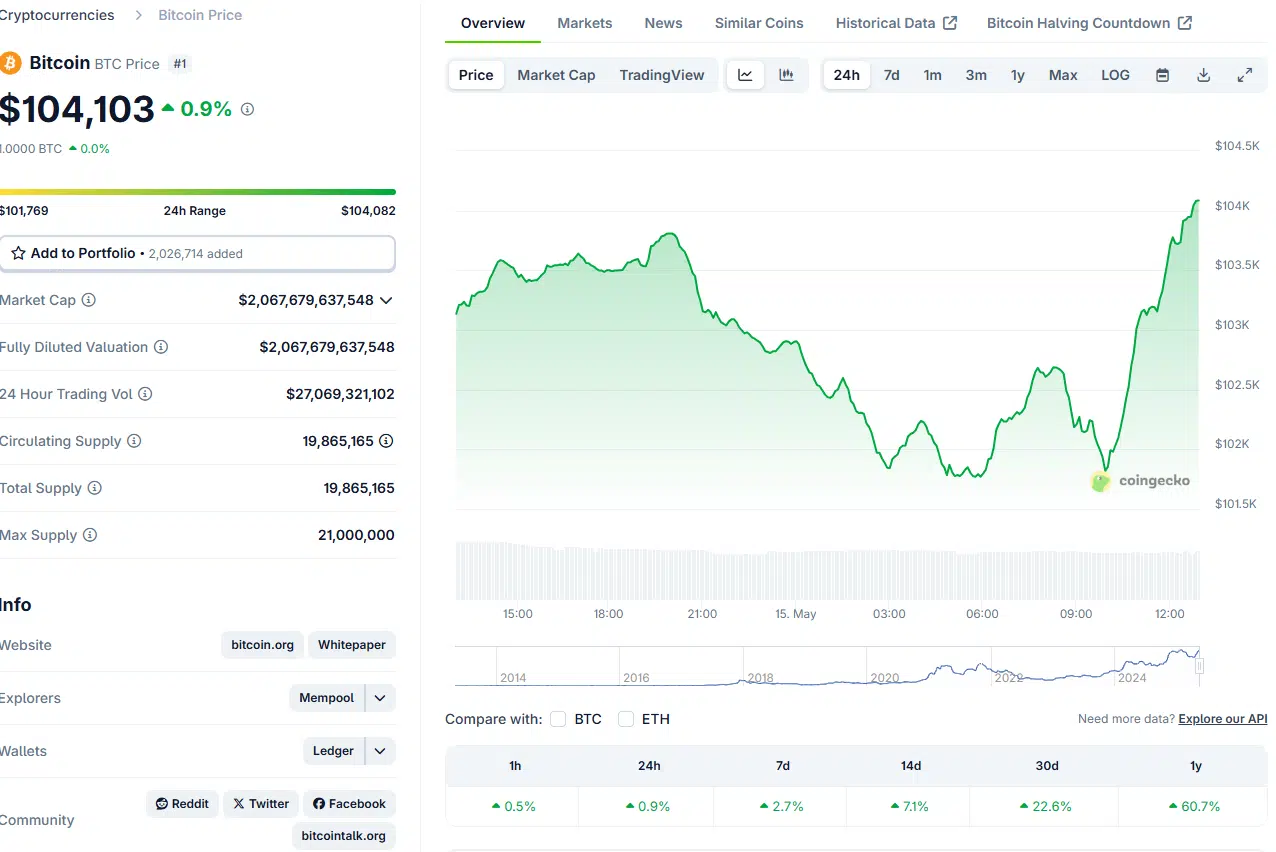Open the Ledger wallet link
The height and width of the screenshot is (852, 1276).
coord(333,751)
